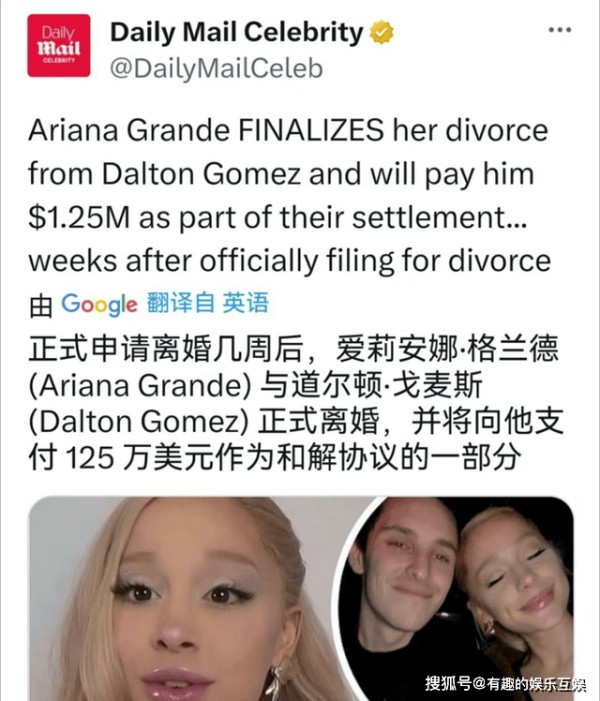Click the 翻译自 英语 translation link
The height and width of the screenshot is (701, 600).
pos(208,303)
